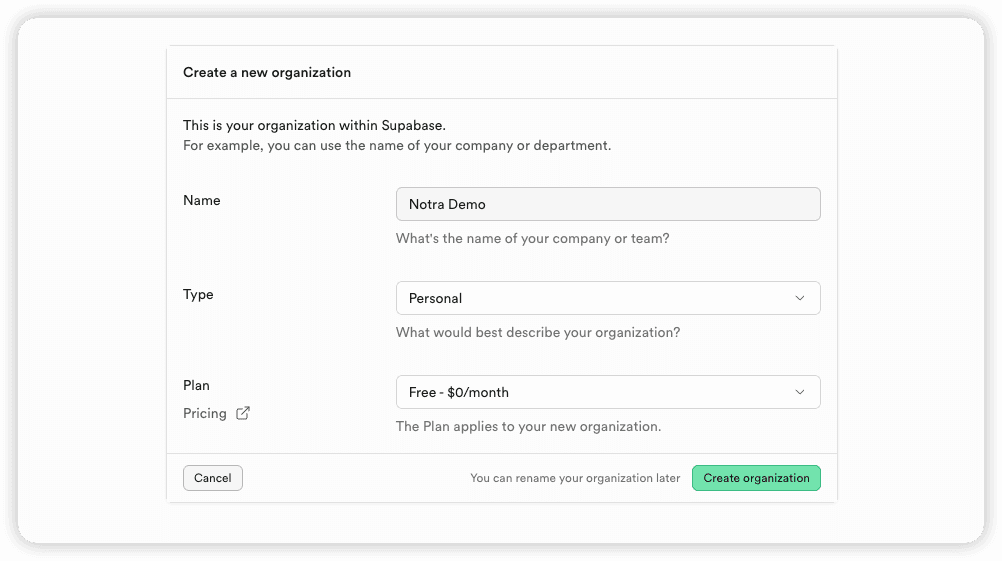Screen dimensions: 1002x561
Task: Click the "What would best describe your organization?" hint
Action: 537,332
